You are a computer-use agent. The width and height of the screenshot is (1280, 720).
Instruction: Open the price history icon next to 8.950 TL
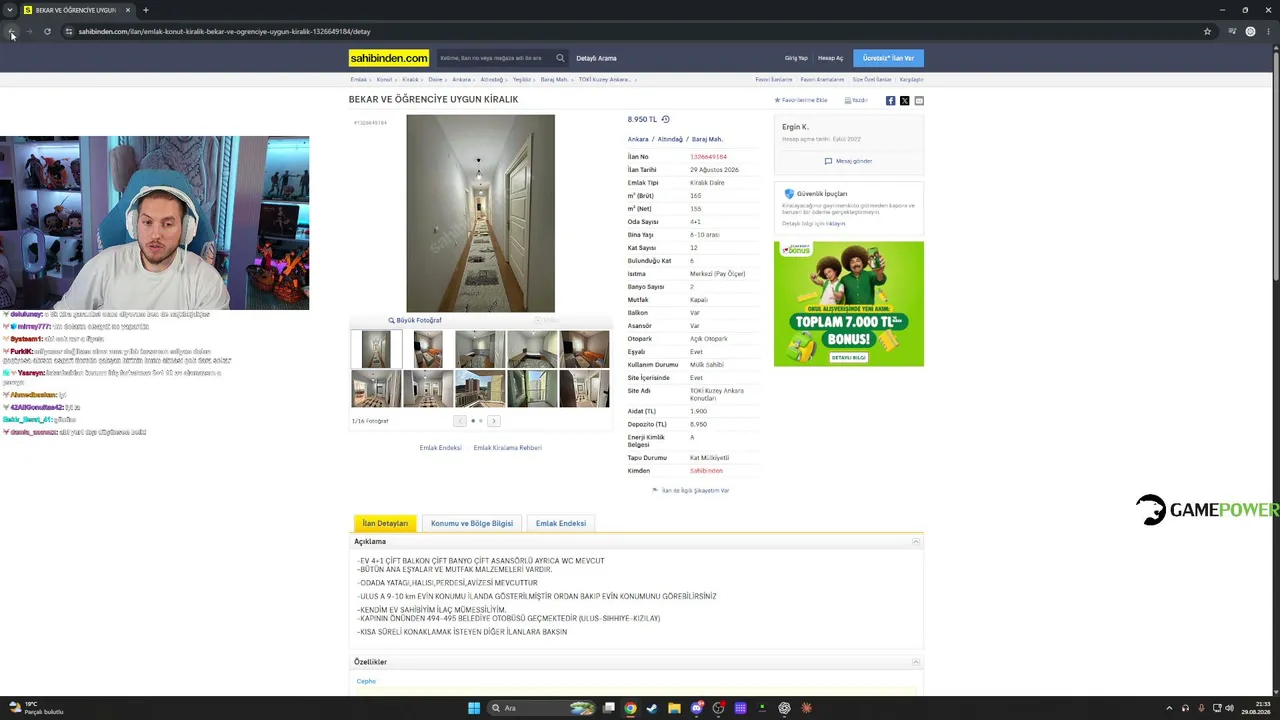pos(665,120)
